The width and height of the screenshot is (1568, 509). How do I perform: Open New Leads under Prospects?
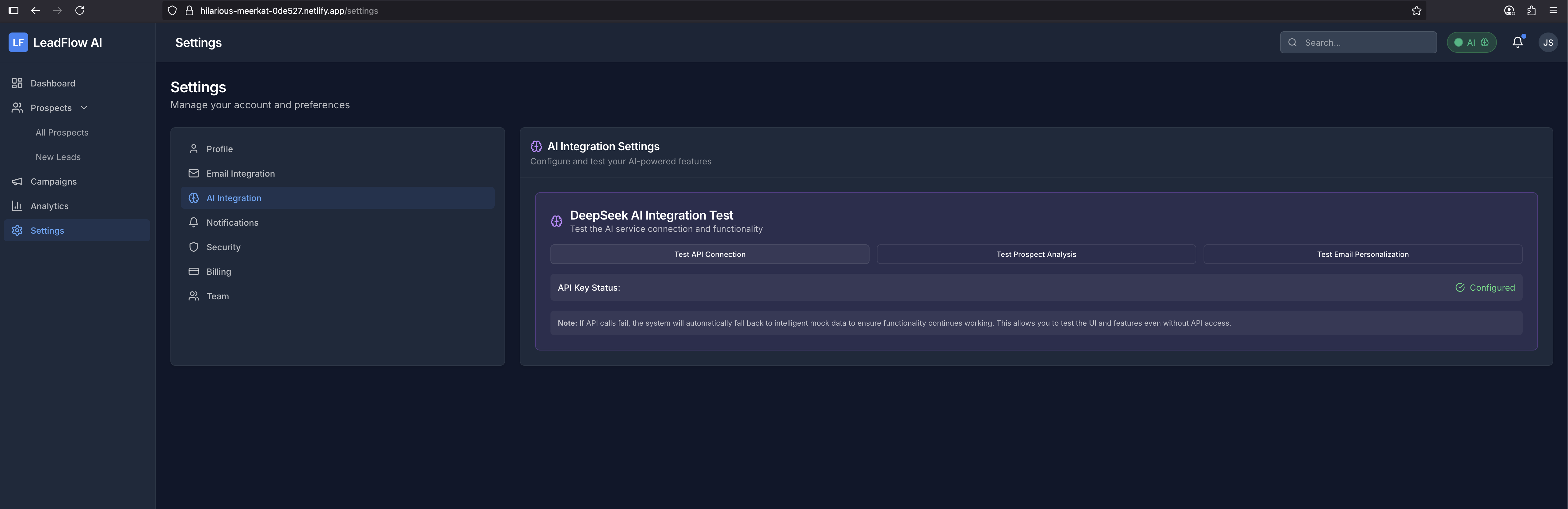tap(58, 157)
